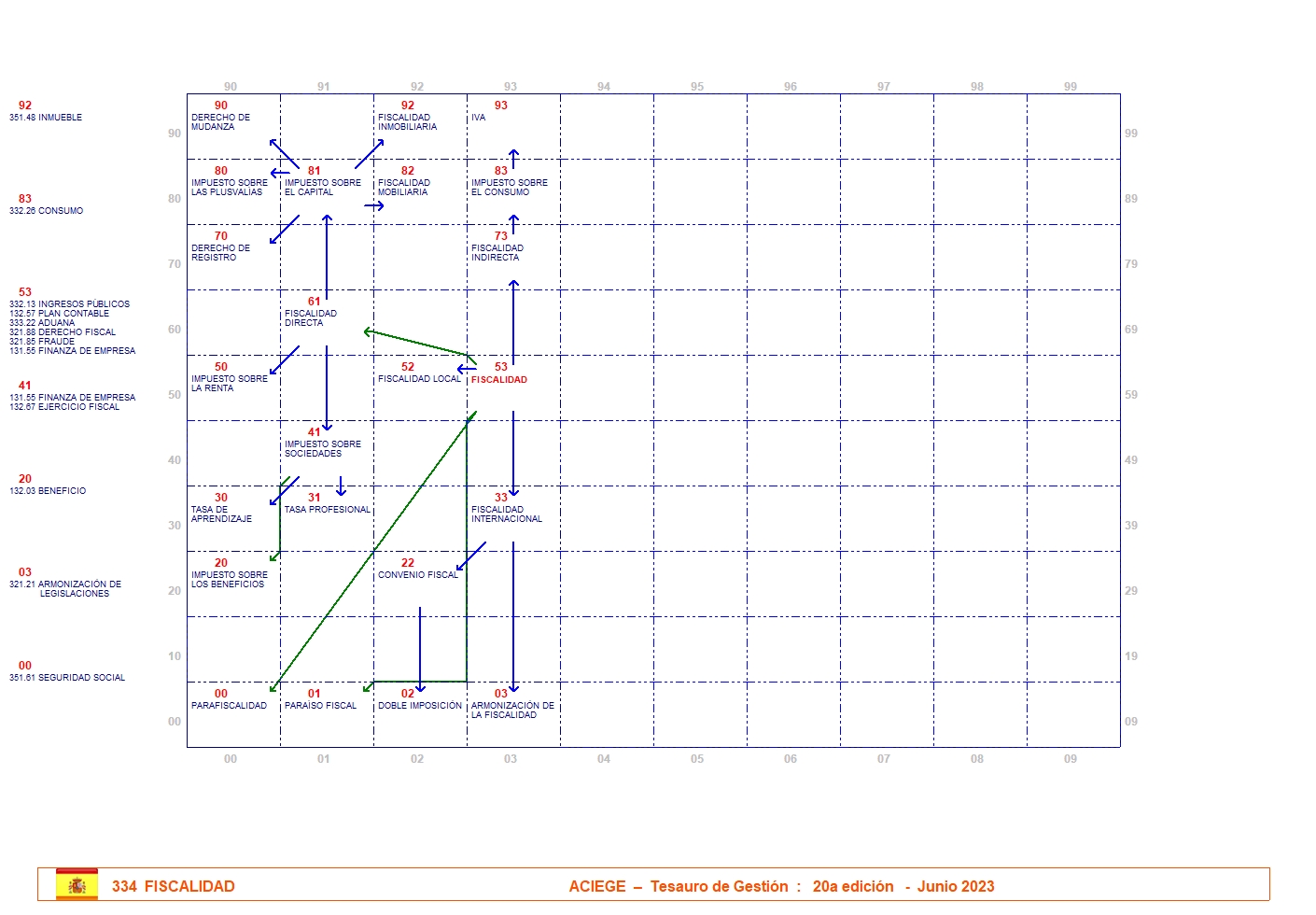This screenshot has height=915, width=1316.
Task: Click the FISCALIDAD INDIRECTA node
Action: [x=497, y=253]
